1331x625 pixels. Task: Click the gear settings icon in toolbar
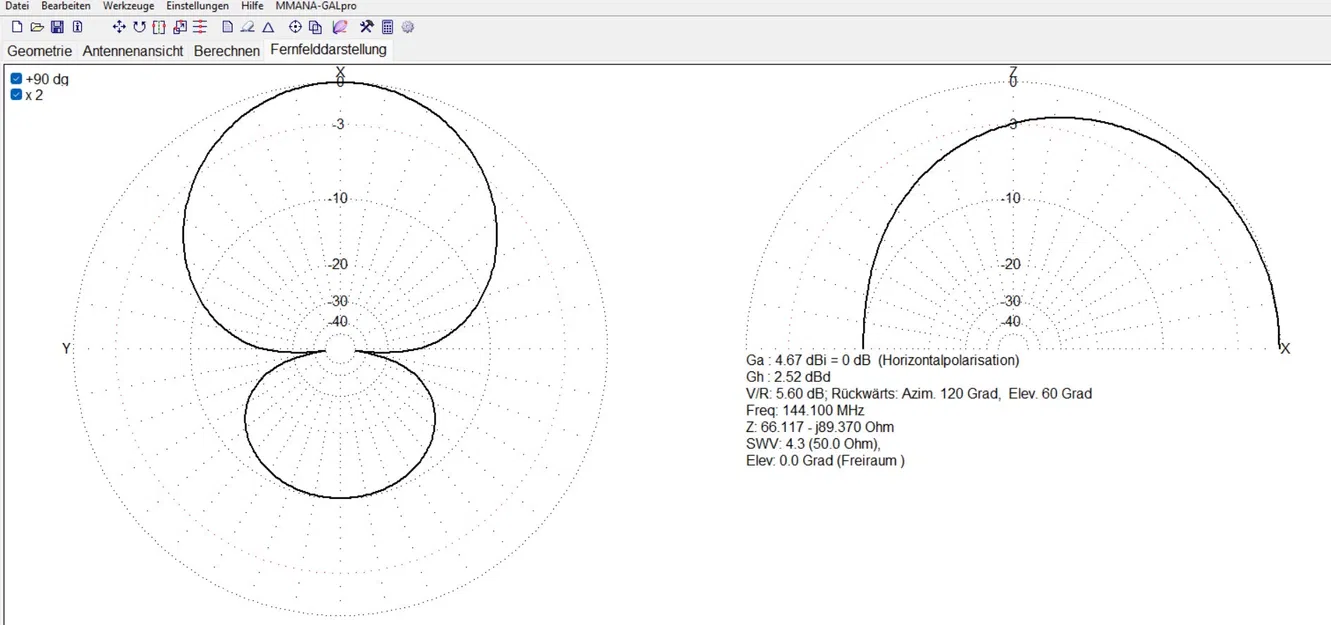[408, 27]
